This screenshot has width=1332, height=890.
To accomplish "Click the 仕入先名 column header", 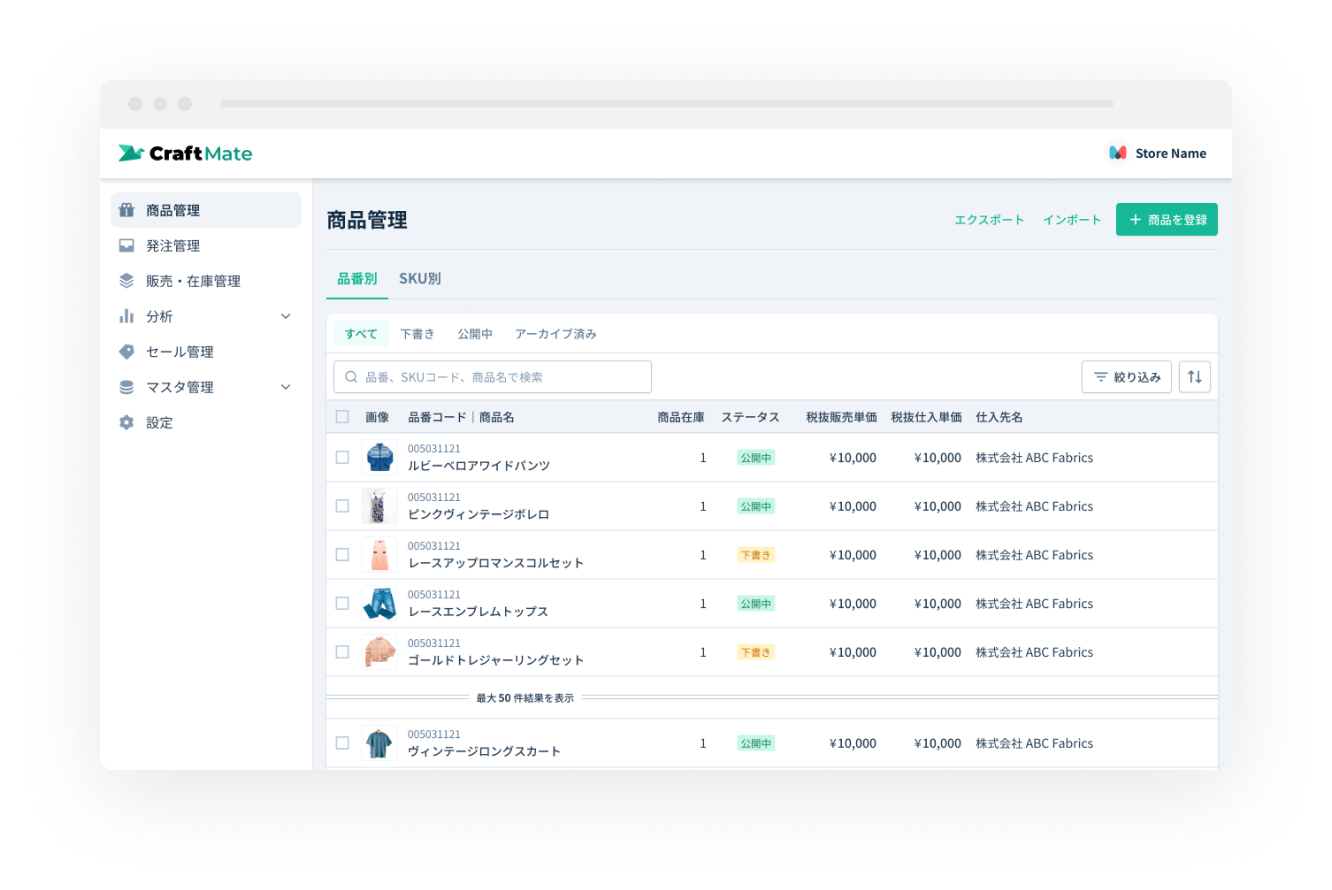I will 999,417.
